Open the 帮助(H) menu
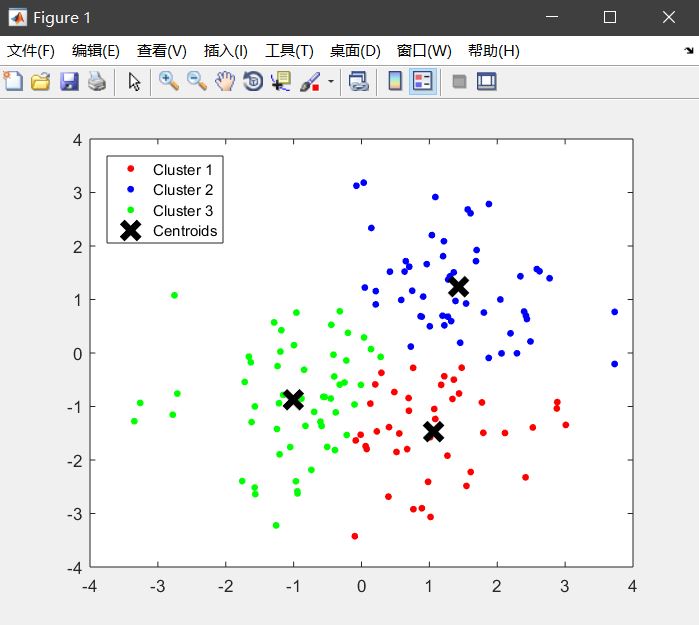The image size is (699, 625). click(494, 51)
